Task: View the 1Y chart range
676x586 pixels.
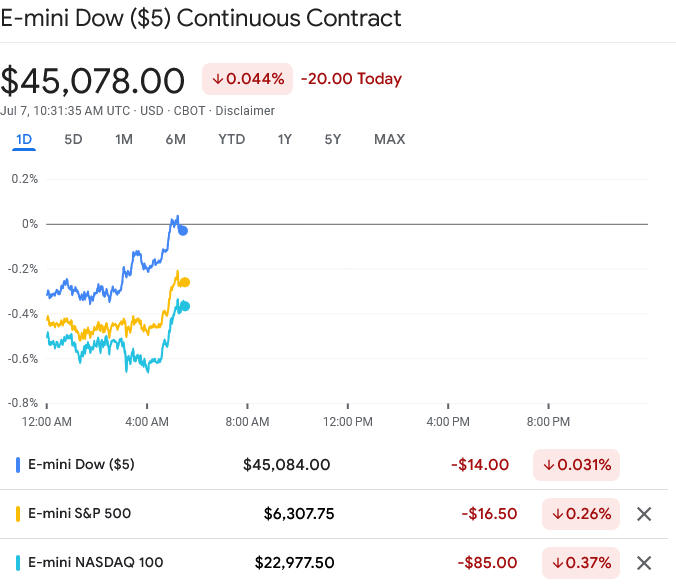Action: click(x=285, y=139)
